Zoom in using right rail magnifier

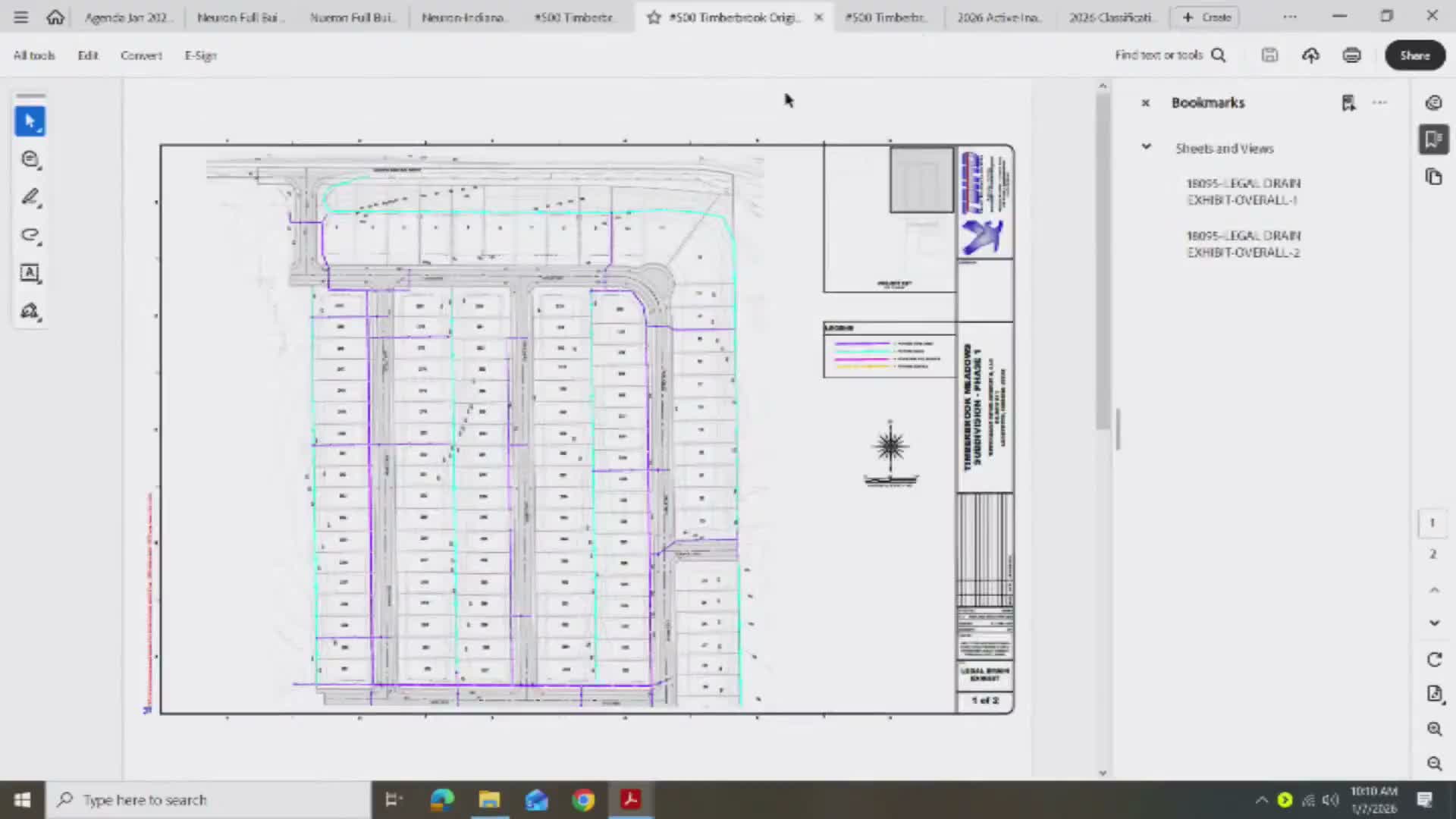tap(1434, 729)
